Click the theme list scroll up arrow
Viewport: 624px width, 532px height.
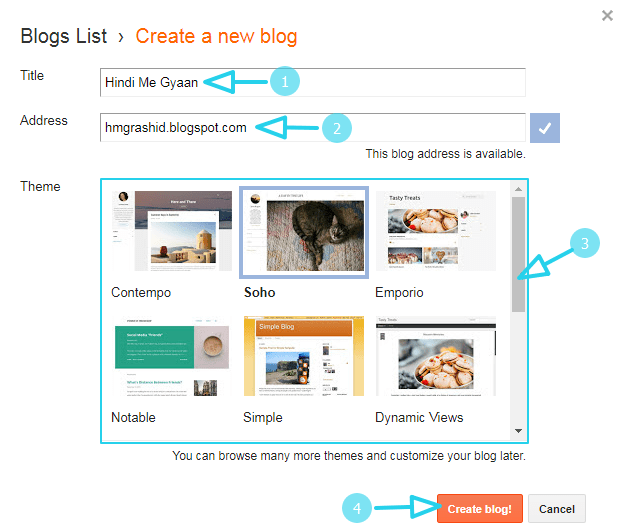click(x=518, y=189)
